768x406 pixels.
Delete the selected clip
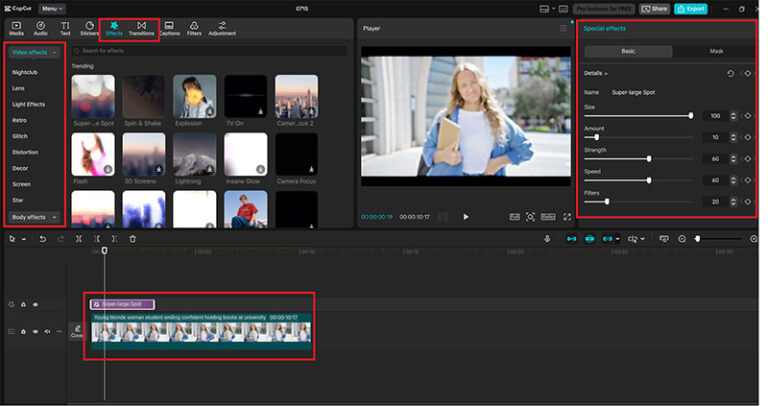coord(132,239)
